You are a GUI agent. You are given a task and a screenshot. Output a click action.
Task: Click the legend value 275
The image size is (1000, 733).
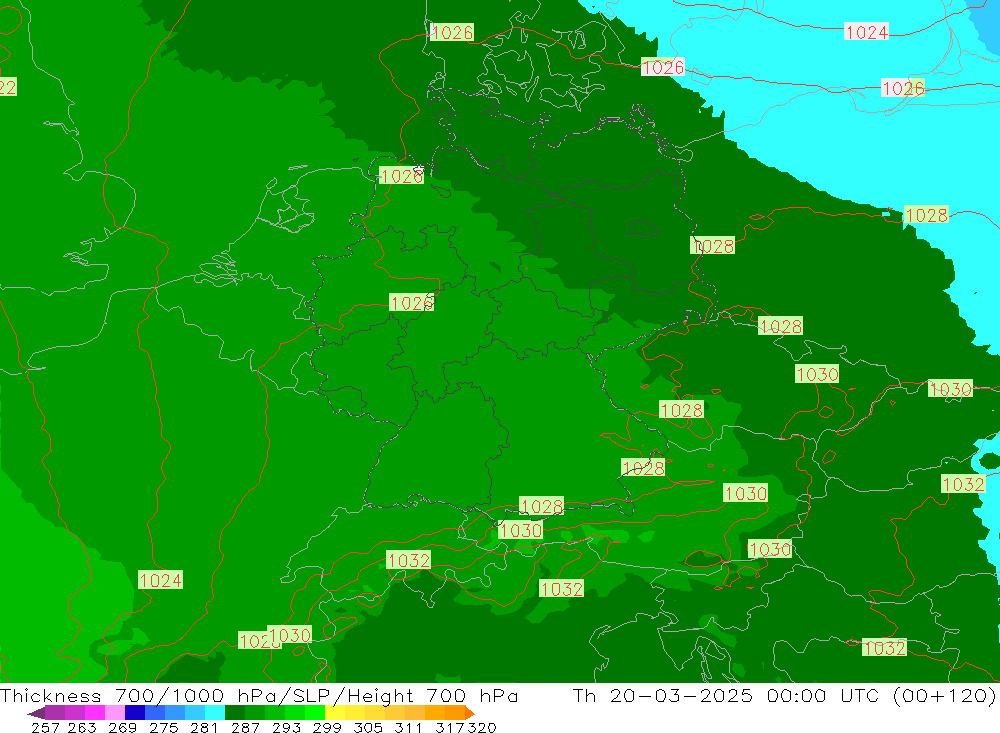tap(164, 727)
